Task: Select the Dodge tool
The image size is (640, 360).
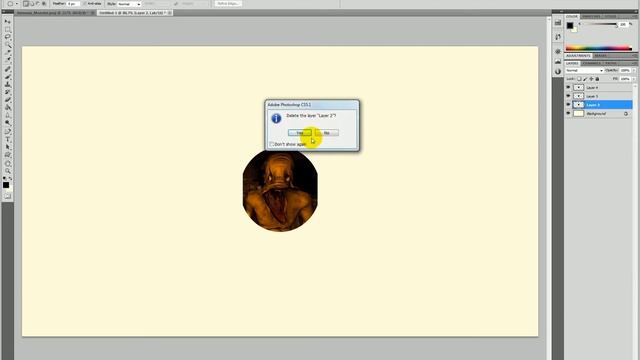Action: click(7, 123)
